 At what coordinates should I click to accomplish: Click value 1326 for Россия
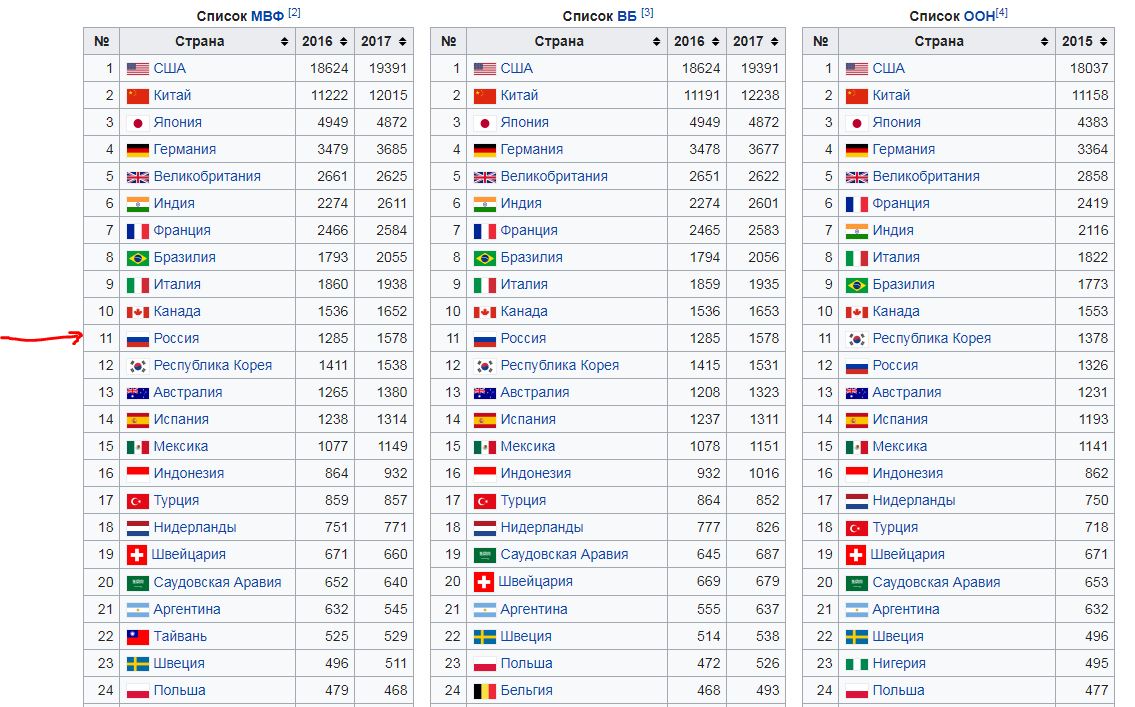point(1092,366)
